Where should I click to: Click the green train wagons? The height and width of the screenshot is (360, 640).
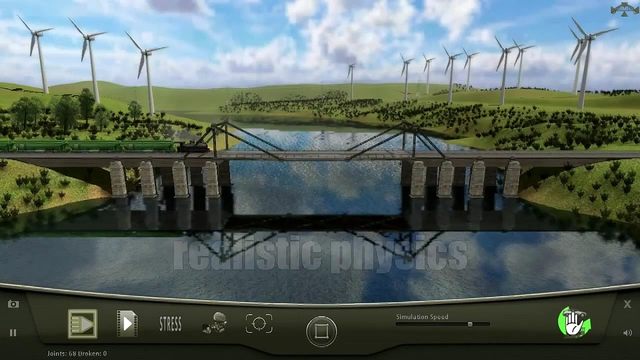88,146
